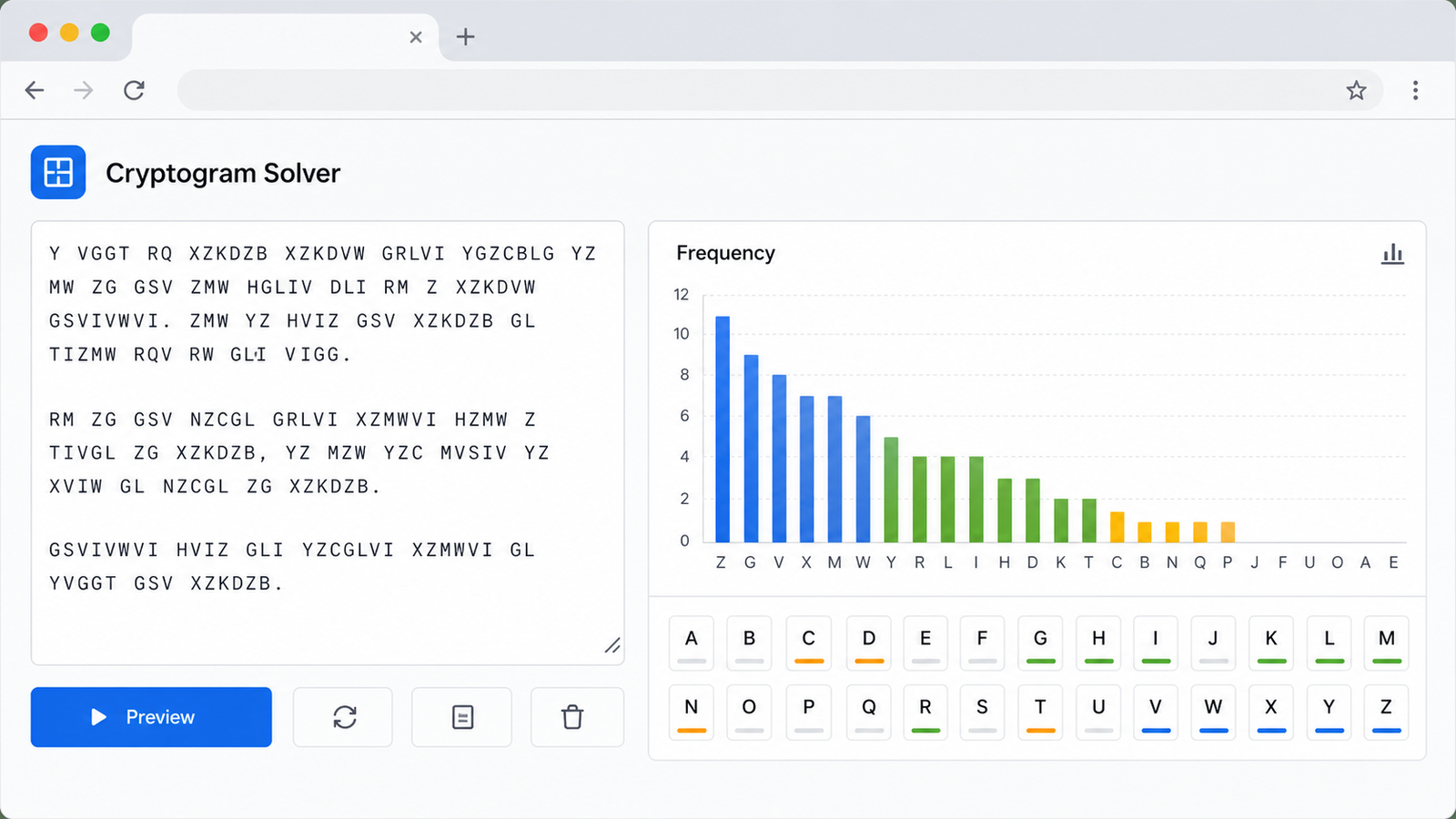1456x819 pixels.
Task: Select letter key H
Action: click(1098, 643)
